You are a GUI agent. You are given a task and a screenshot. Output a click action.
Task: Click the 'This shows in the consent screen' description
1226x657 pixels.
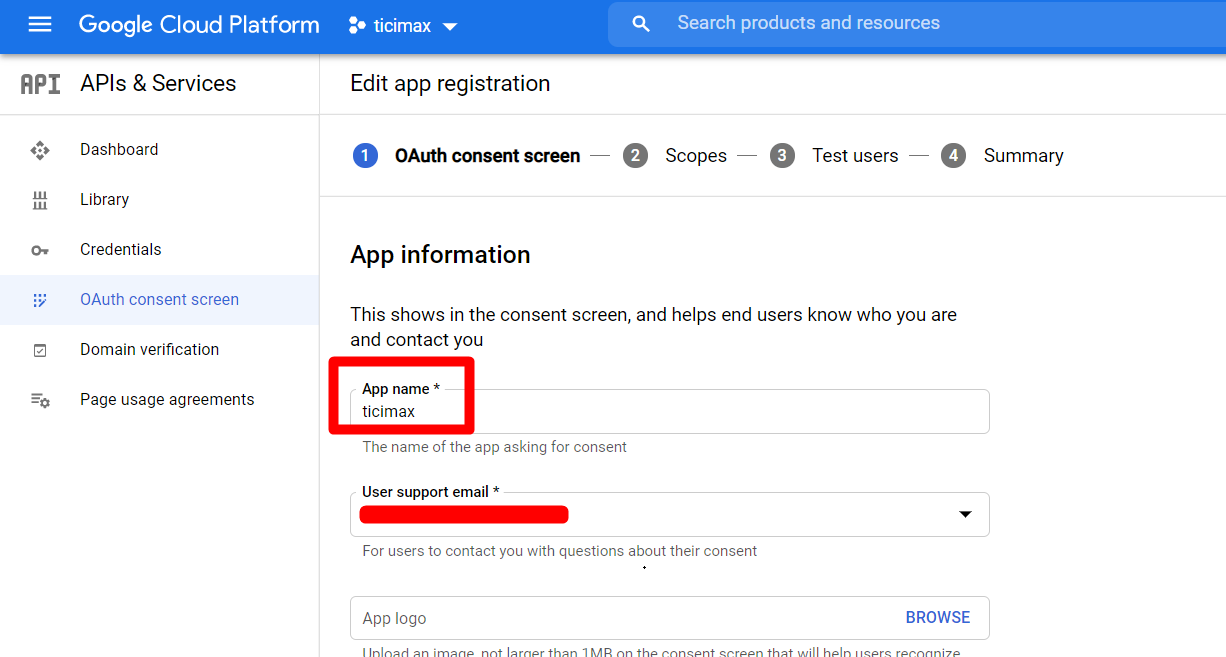tap(653, 327)
